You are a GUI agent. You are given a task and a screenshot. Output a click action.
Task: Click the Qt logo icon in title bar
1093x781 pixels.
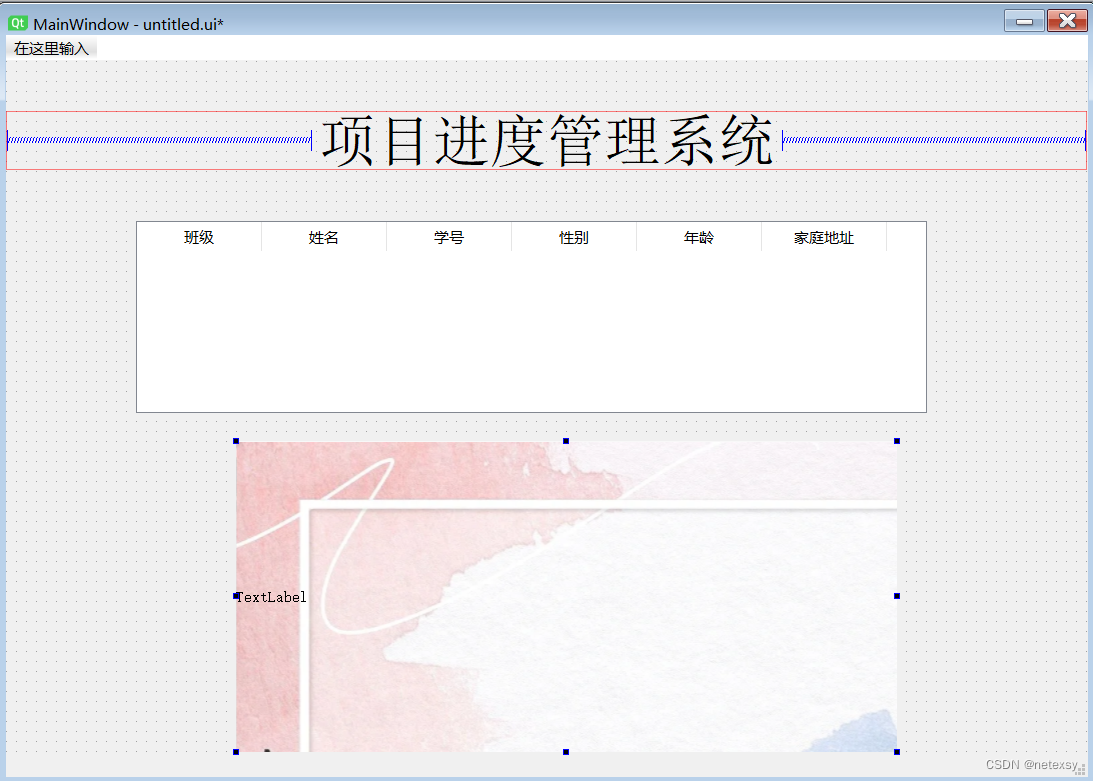click(x=17, y=20)
